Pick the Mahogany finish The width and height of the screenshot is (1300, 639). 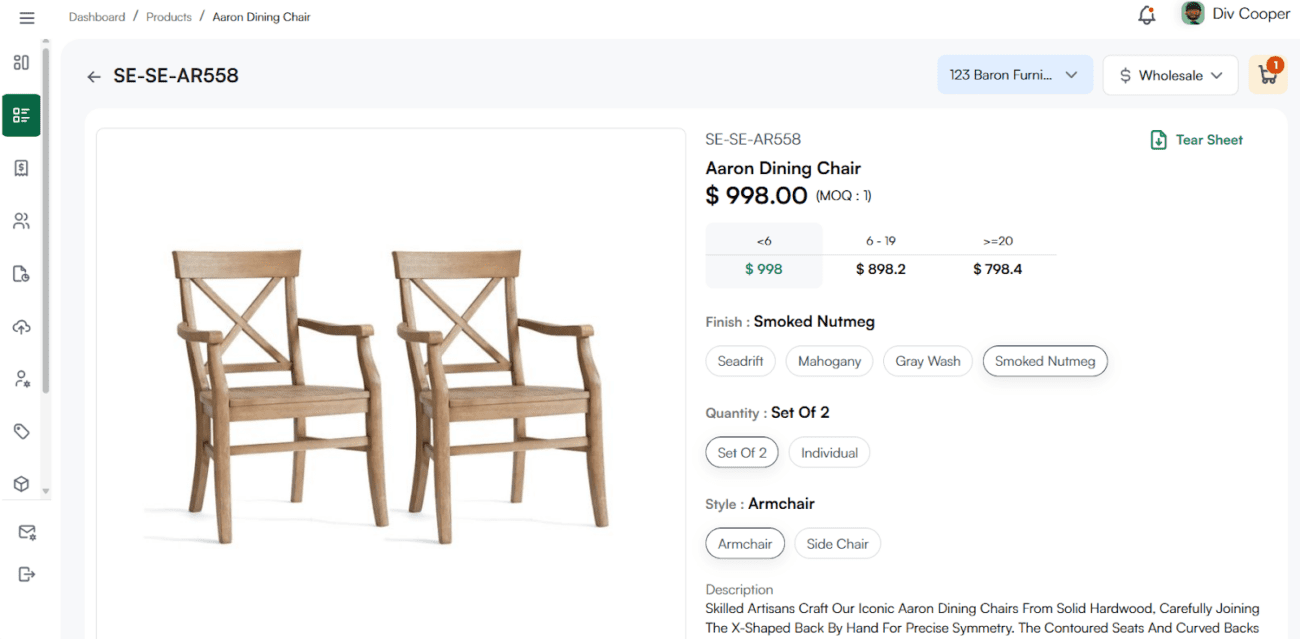coord(829,361)
